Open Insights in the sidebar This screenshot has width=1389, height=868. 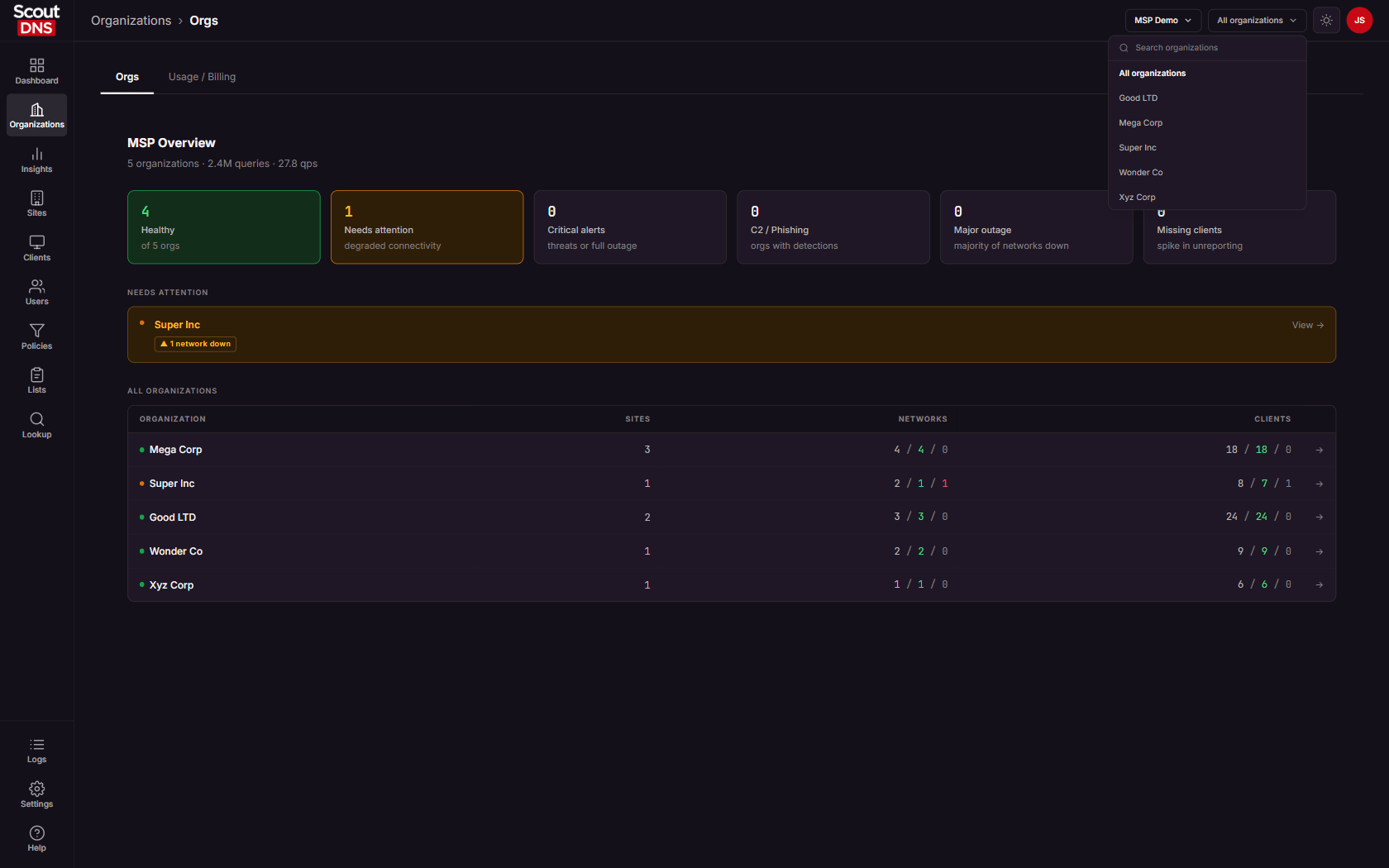point(36,160)
